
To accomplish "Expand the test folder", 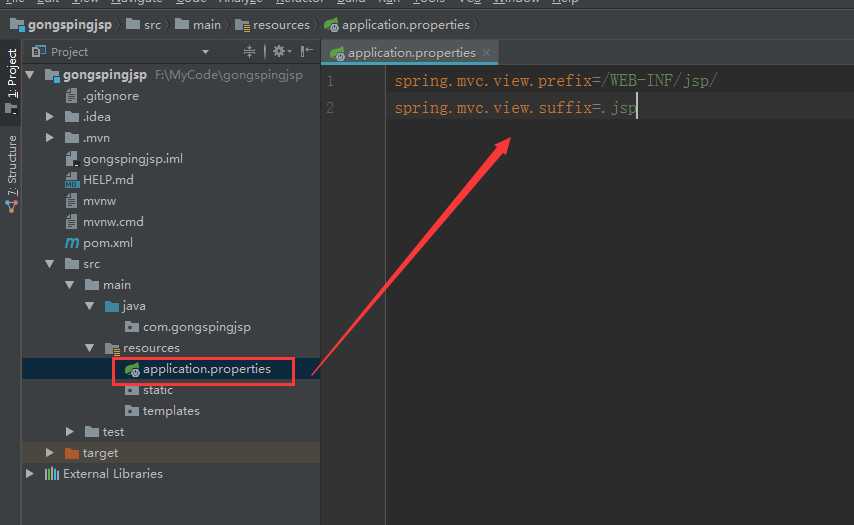I will coord(70,432).
